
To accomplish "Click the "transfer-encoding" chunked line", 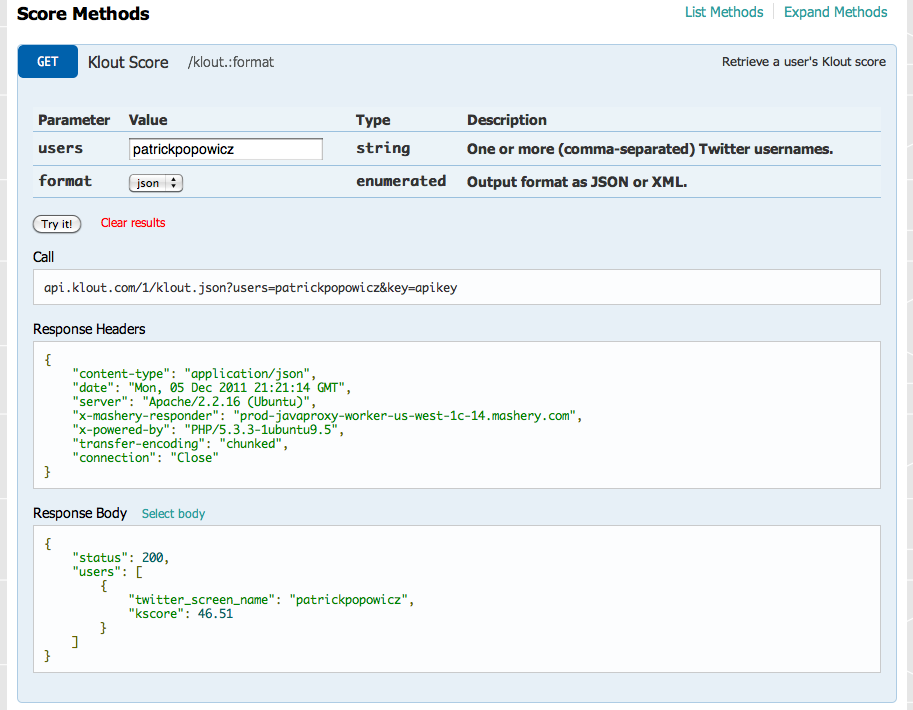I will [x=180, y=444].
